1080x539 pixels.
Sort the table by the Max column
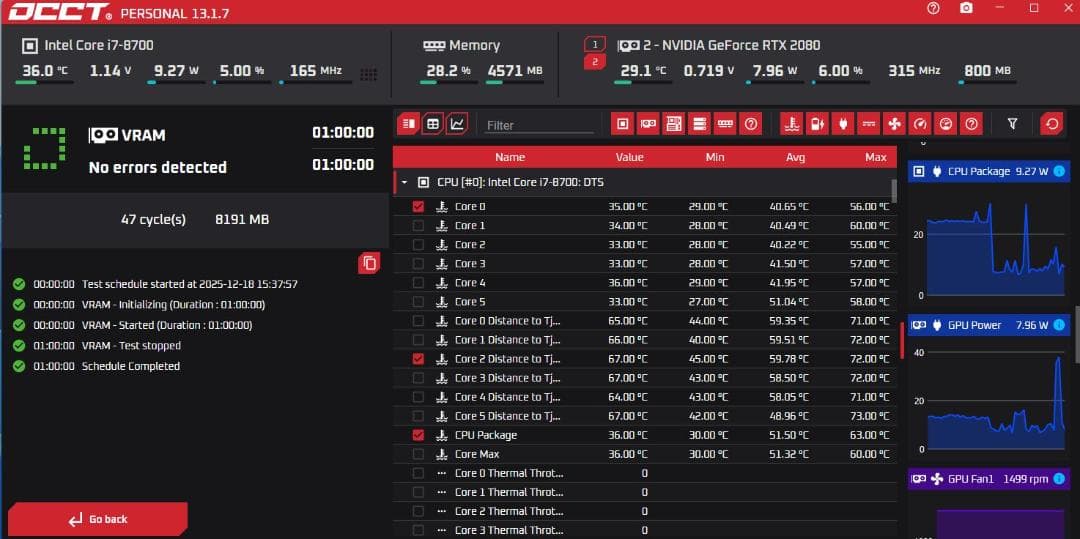[875, 157]
